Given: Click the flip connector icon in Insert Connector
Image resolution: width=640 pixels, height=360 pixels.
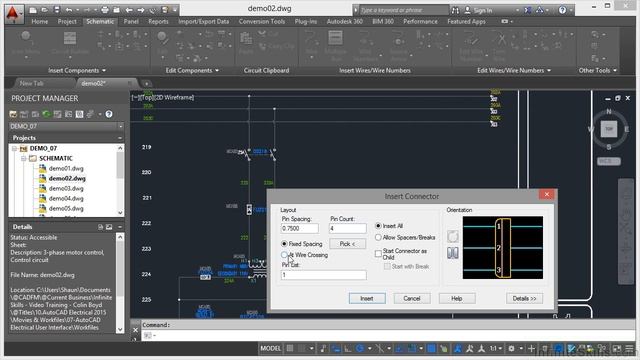Looking at the screenshot, I should [x=453, y=253].
